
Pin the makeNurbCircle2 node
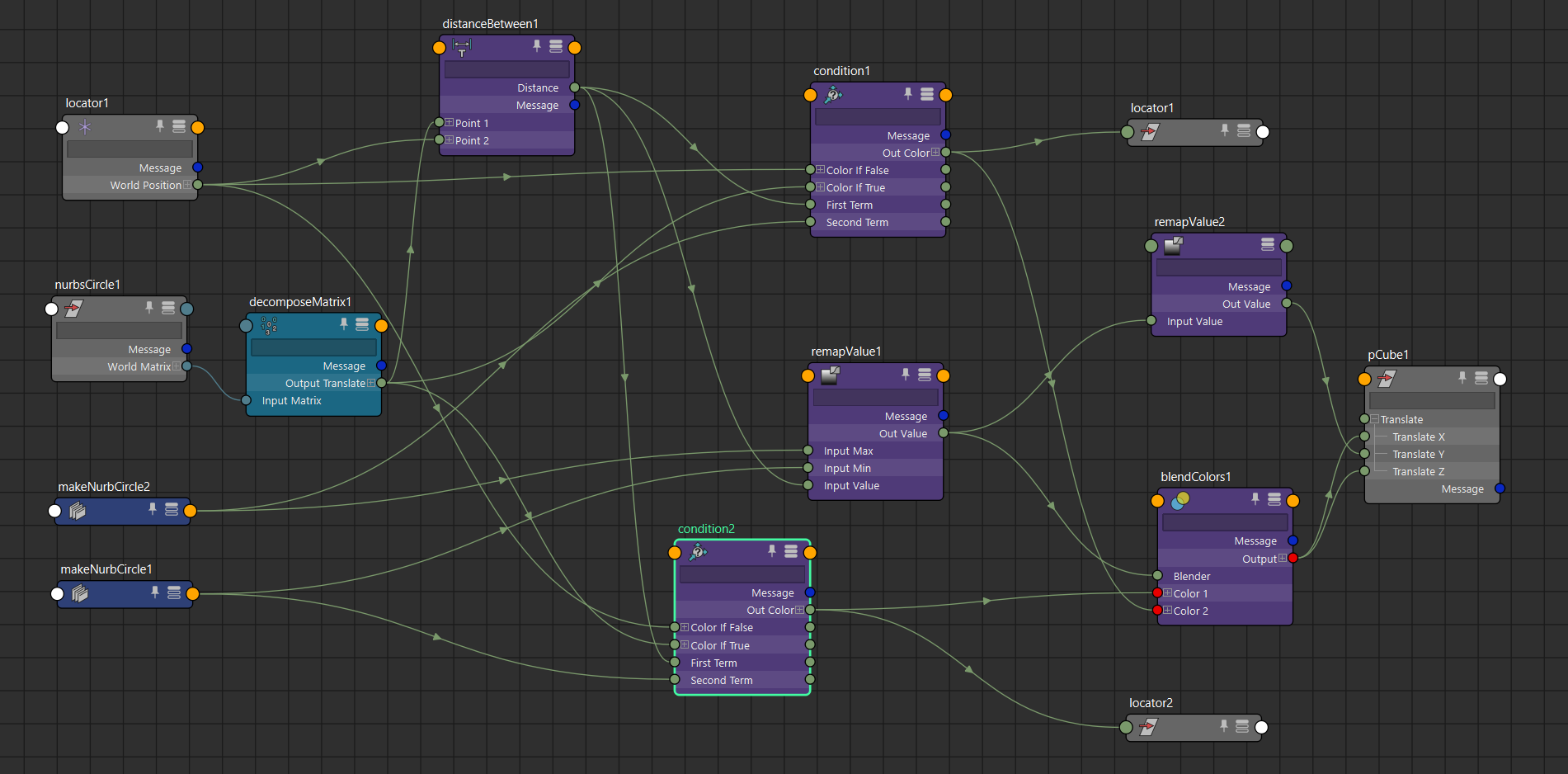click(x=153, y=509)
